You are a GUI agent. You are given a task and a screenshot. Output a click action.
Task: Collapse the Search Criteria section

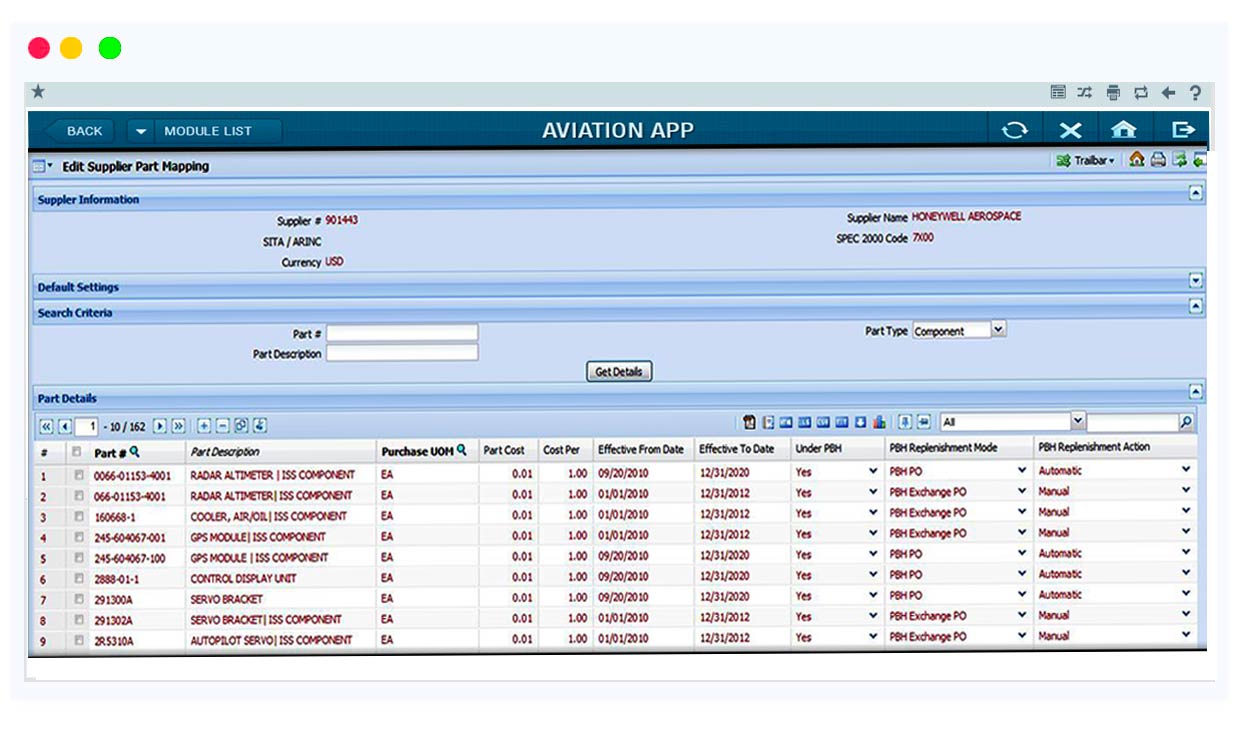click(1195, 307)
